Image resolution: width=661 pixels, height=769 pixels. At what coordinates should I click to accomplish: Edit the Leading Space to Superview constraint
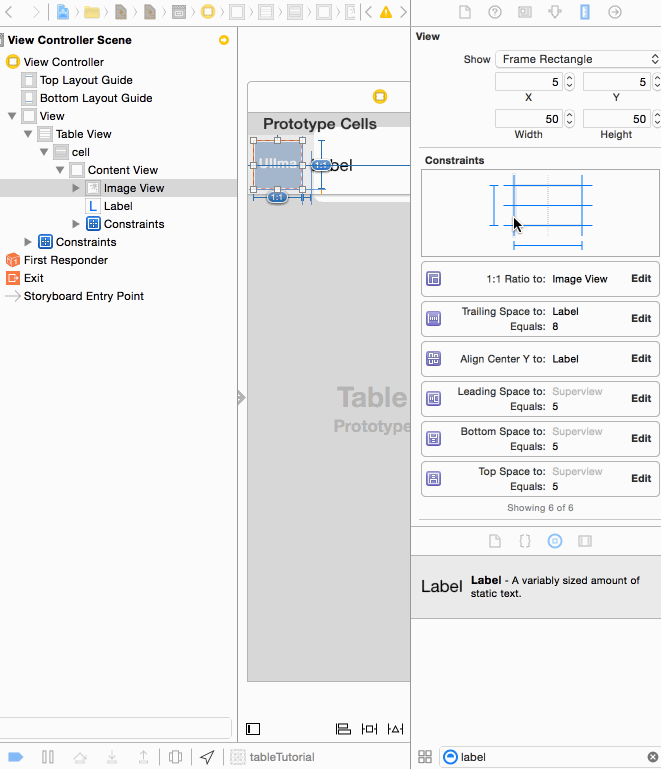(641, 399)
